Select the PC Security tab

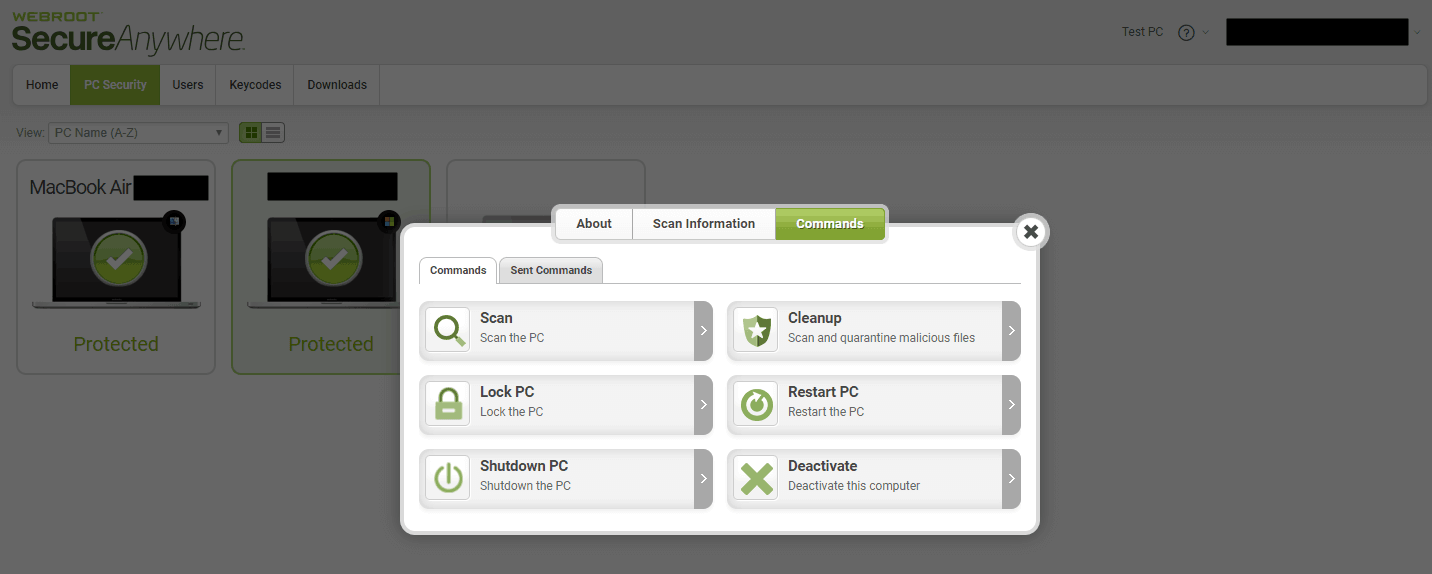(115, 85)
